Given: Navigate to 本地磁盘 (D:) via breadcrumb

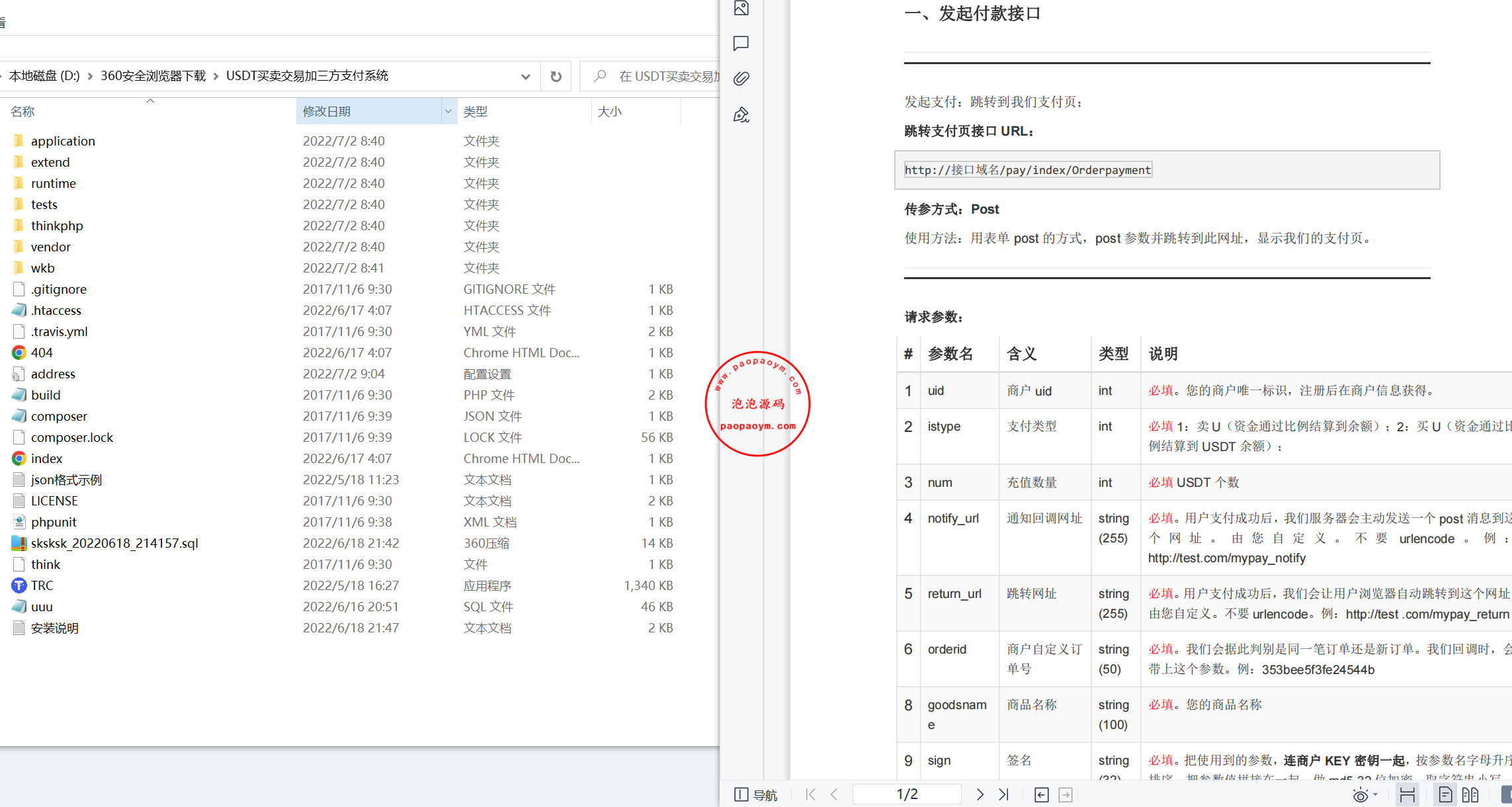Looking at the screenshot, I should [x=44, y=75].
